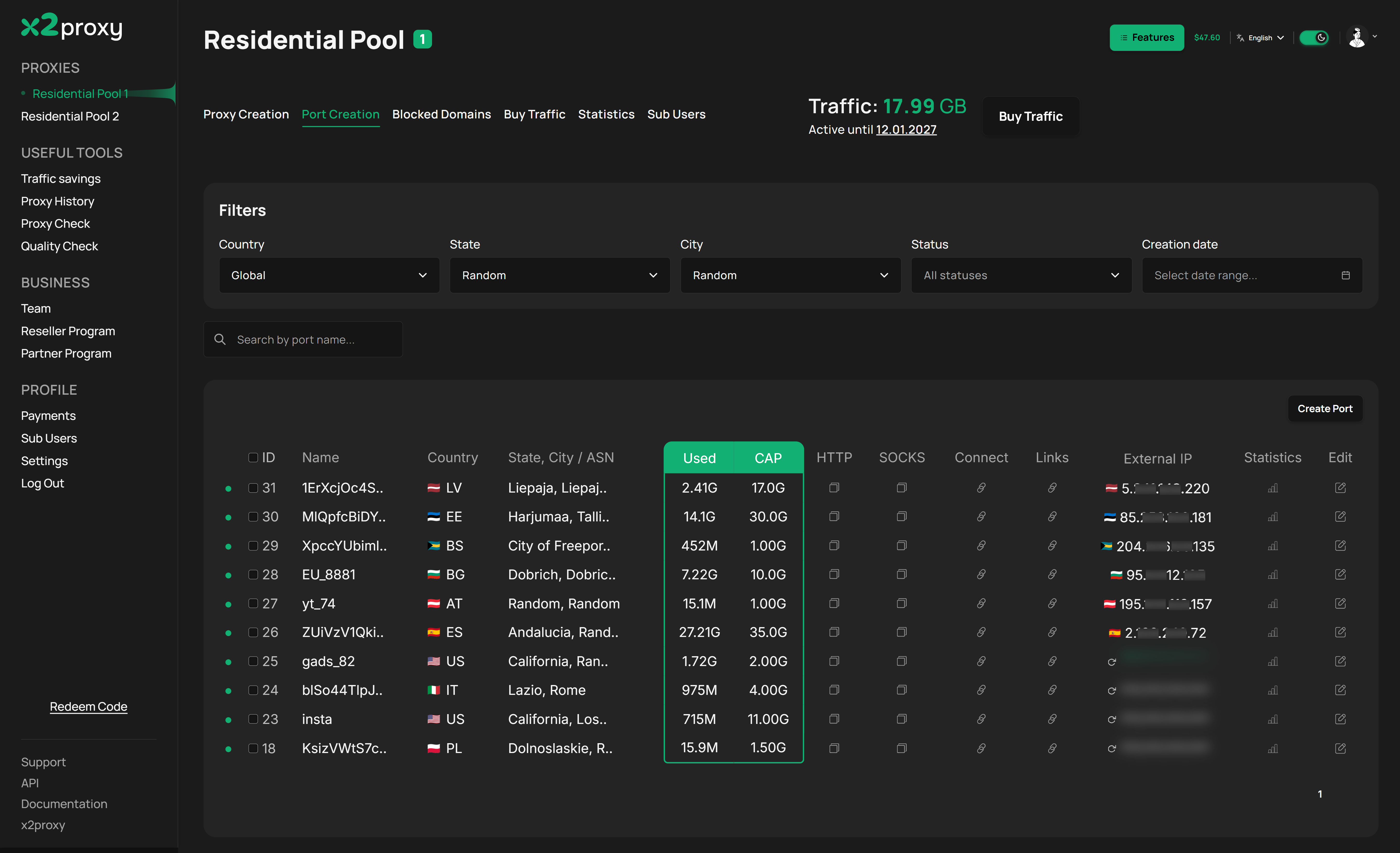Sort by the CAP column header

click(768, 458)
